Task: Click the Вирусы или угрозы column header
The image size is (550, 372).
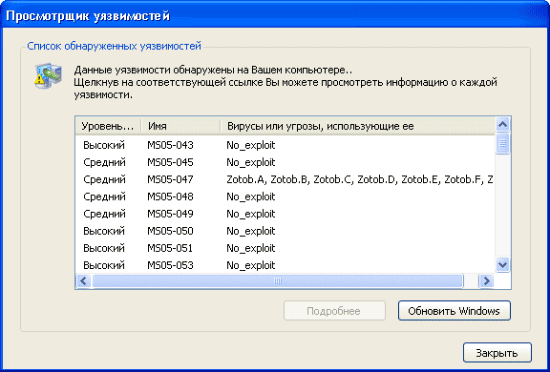Action: coord(358,126)
